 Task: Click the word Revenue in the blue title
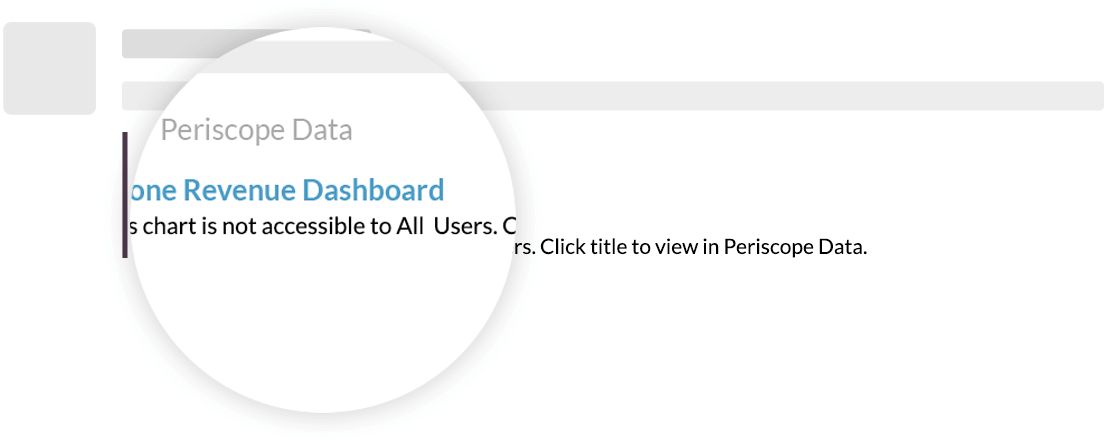pyautogui.click(x=239, y=190)
